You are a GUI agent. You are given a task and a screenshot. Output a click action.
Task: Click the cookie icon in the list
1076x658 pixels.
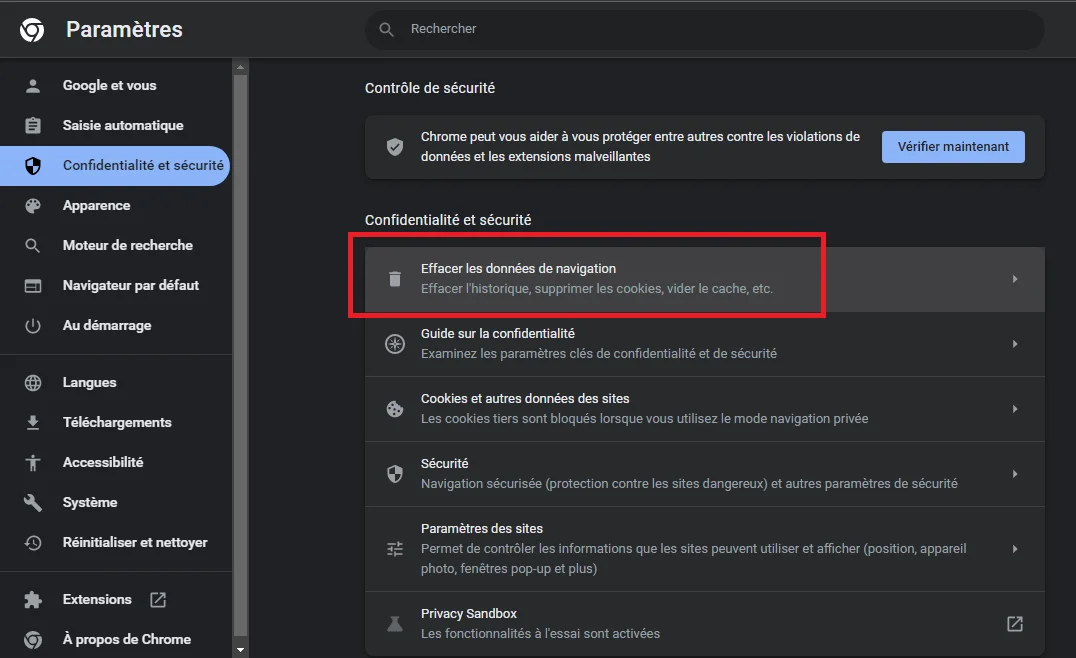coord(395,409)
